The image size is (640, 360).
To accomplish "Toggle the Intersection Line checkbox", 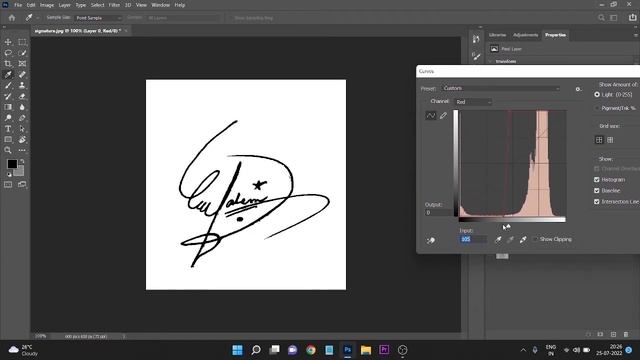I will pyautogui.click(x=597, y=202).
